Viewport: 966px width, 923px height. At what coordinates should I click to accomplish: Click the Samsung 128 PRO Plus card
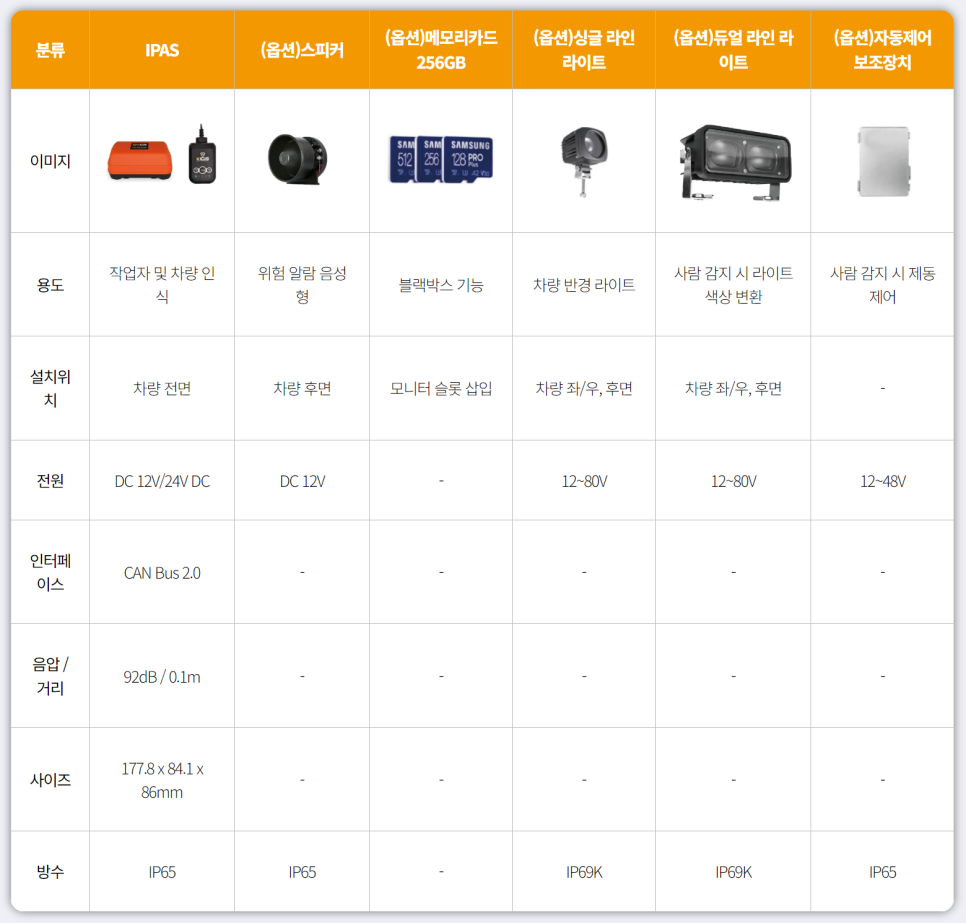(469, 157)
